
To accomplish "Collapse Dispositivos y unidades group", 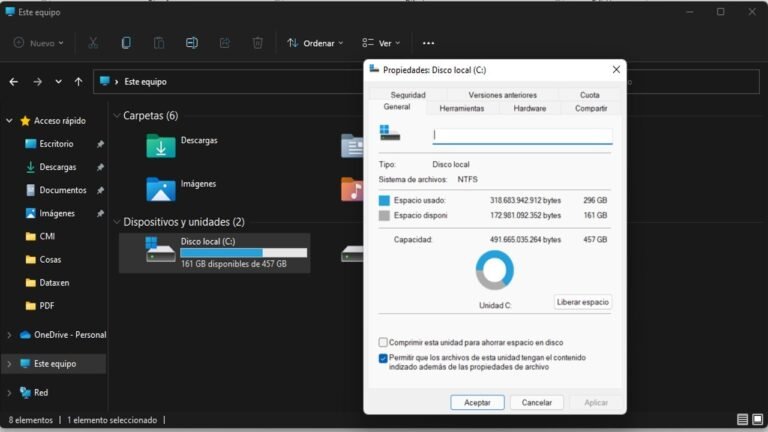I will pyautogui.click(x=117, y=222).
